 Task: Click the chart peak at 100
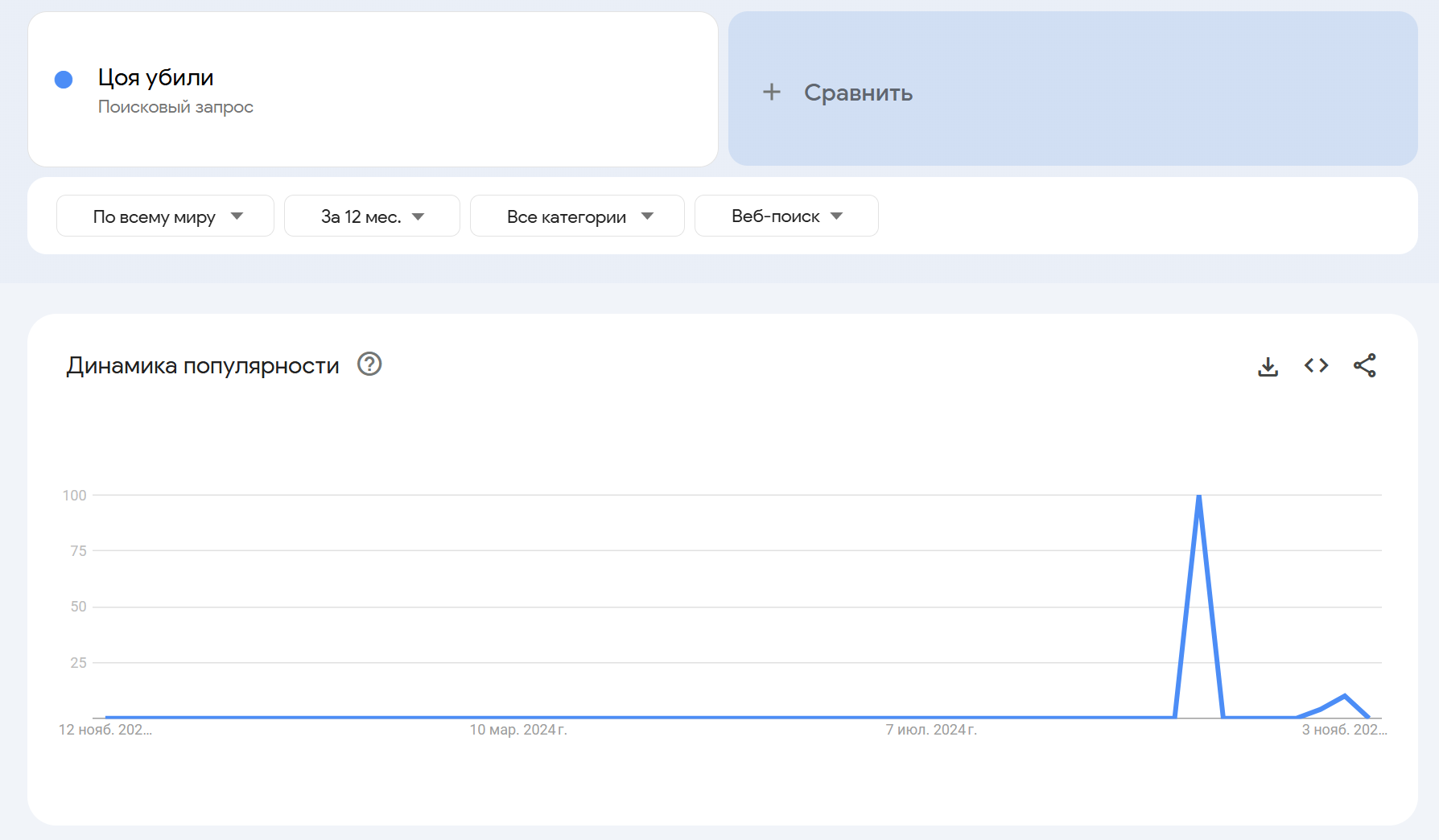(x=1199, y=496)
